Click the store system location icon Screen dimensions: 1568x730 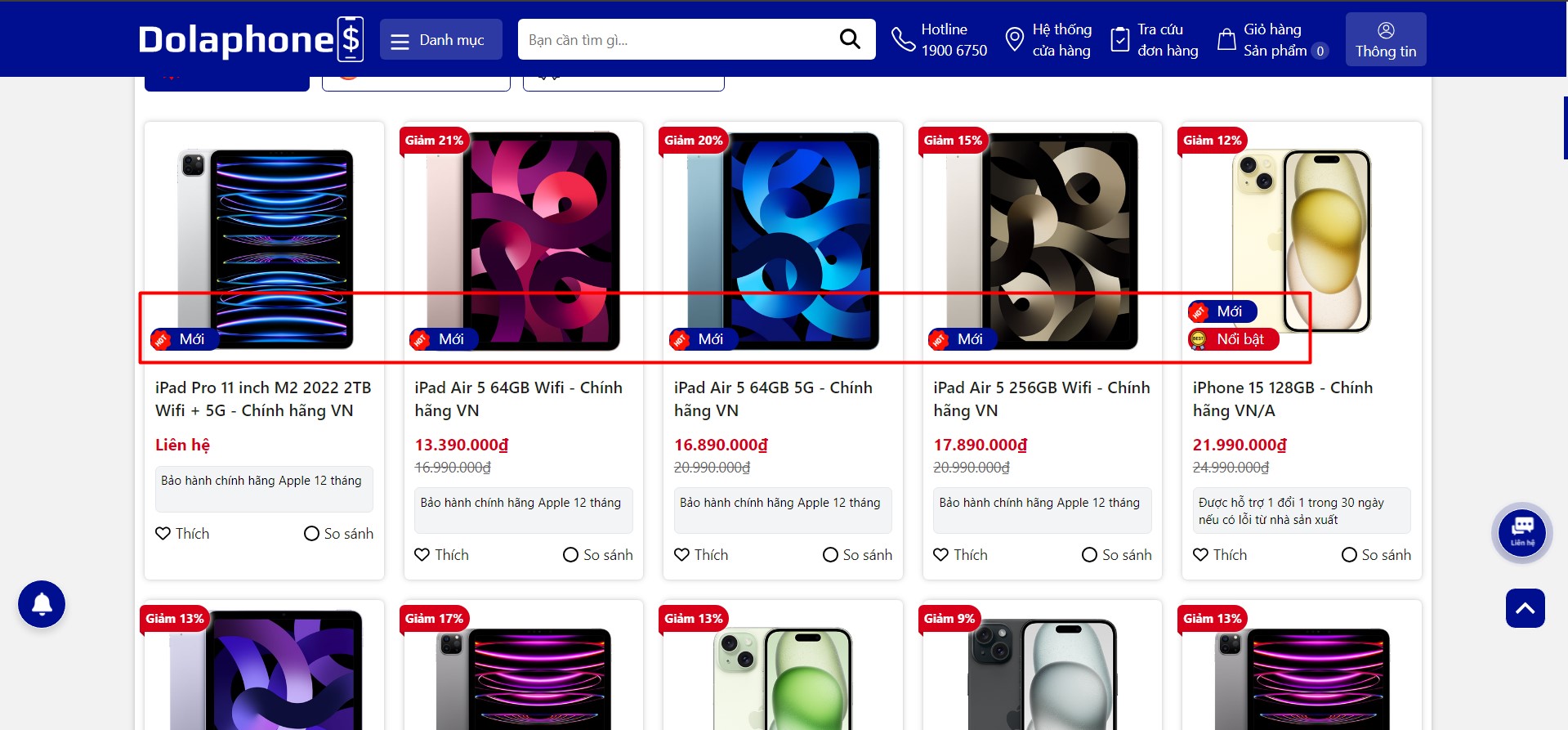1014,39
